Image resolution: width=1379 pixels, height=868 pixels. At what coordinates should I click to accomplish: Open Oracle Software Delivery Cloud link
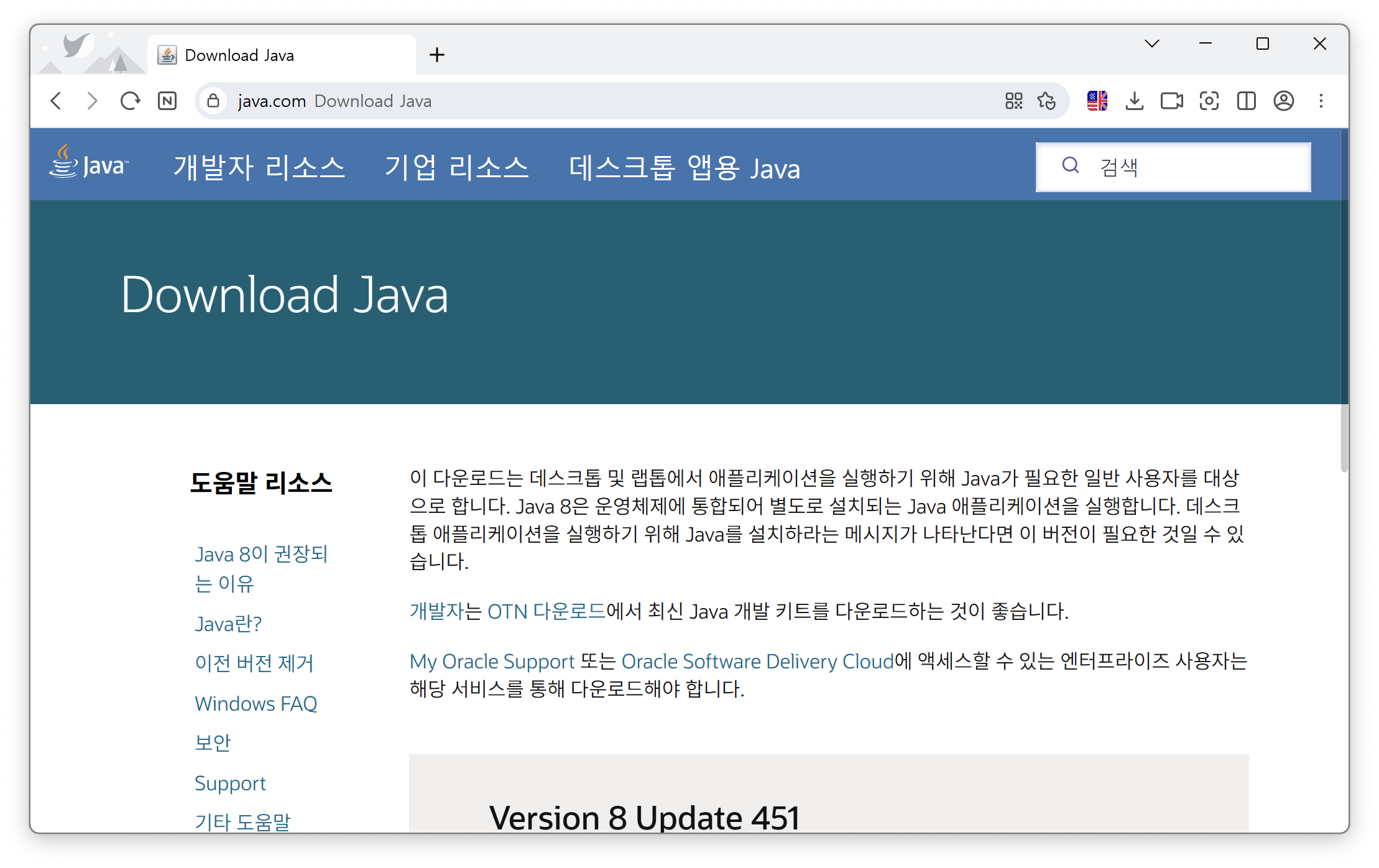click(757, 662)
